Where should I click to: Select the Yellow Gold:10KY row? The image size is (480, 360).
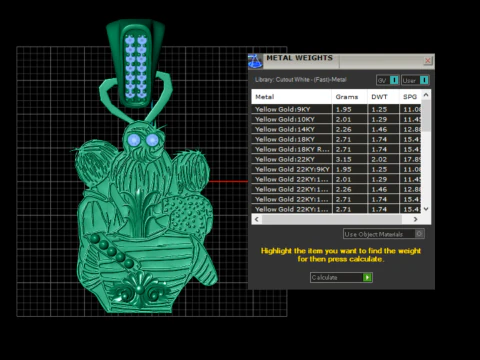(x=336, y=119)
